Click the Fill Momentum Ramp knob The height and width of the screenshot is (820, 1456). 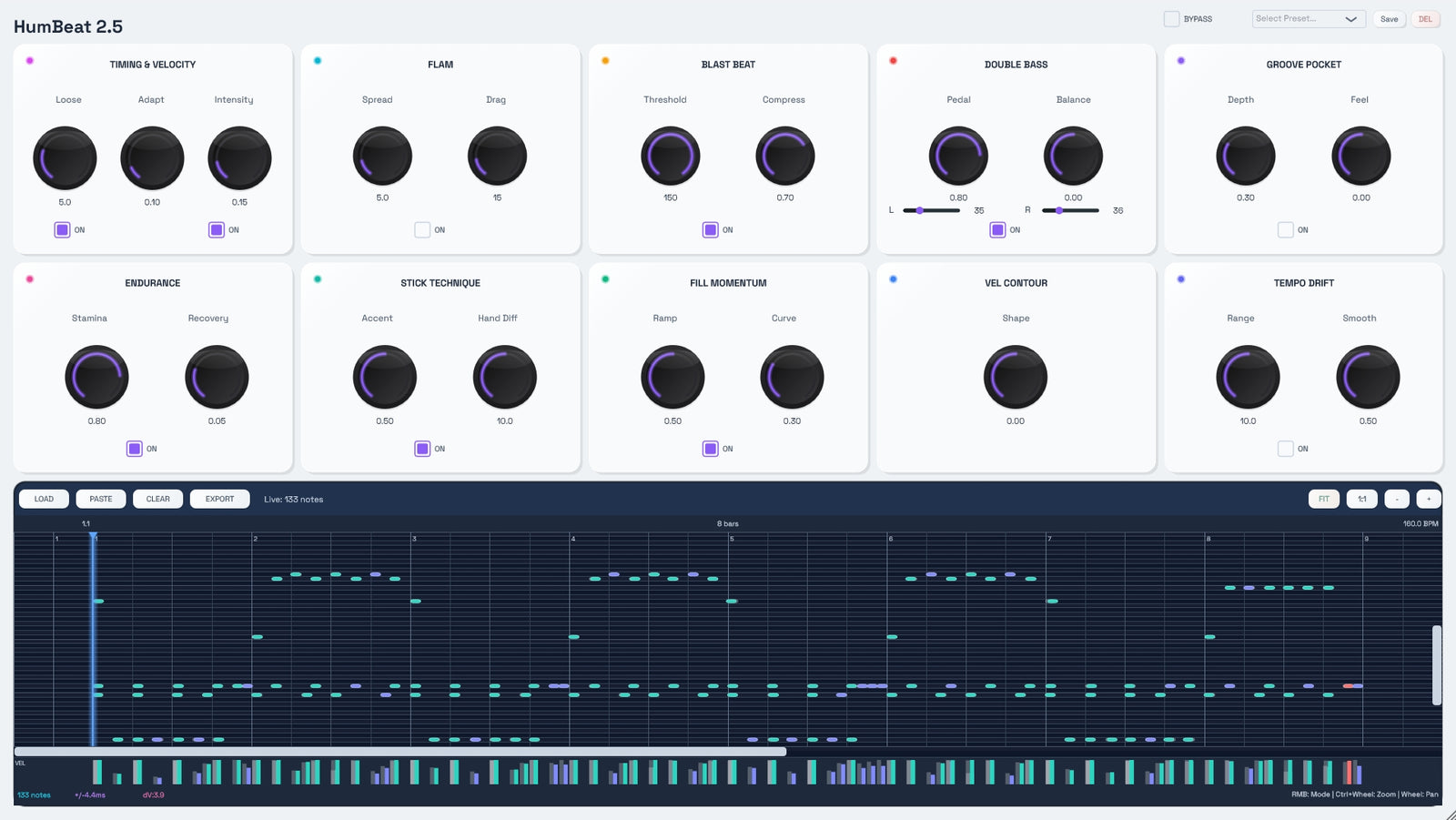click(x=672, y=377)
